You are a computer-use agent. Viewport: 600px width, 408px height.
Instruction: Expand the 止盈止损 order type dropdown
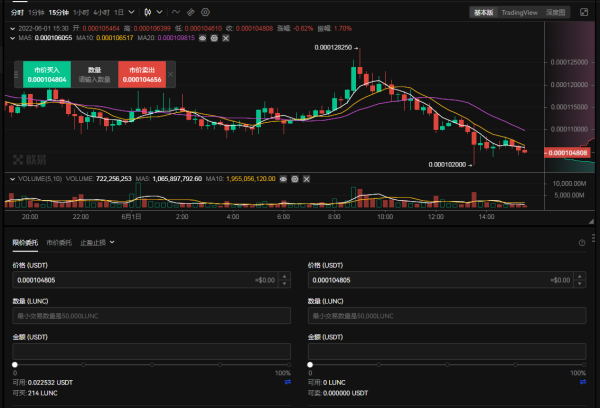click(97, 243)
